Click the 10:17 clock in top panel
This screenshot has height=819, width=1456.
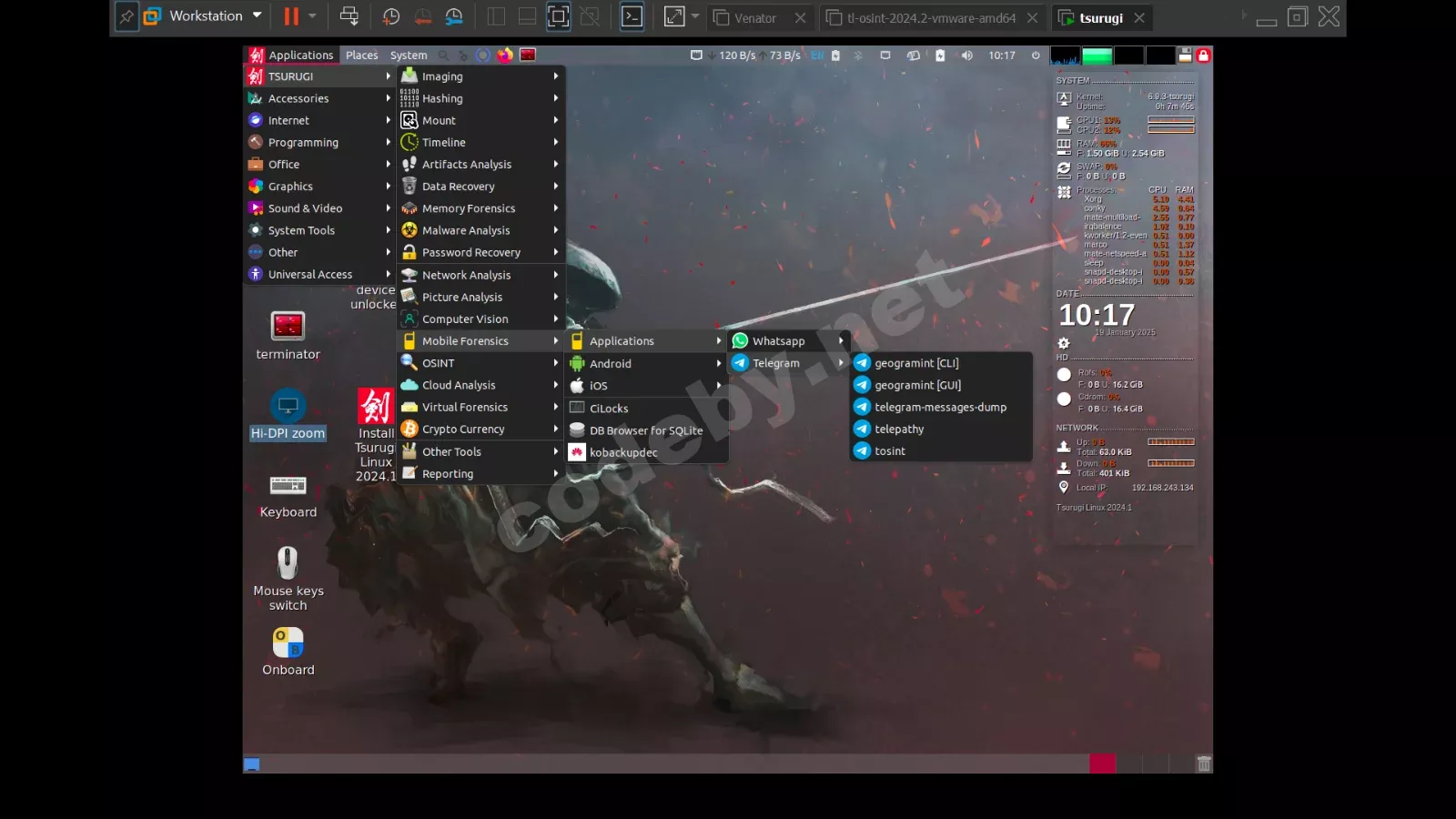(x=1002, y=56)
